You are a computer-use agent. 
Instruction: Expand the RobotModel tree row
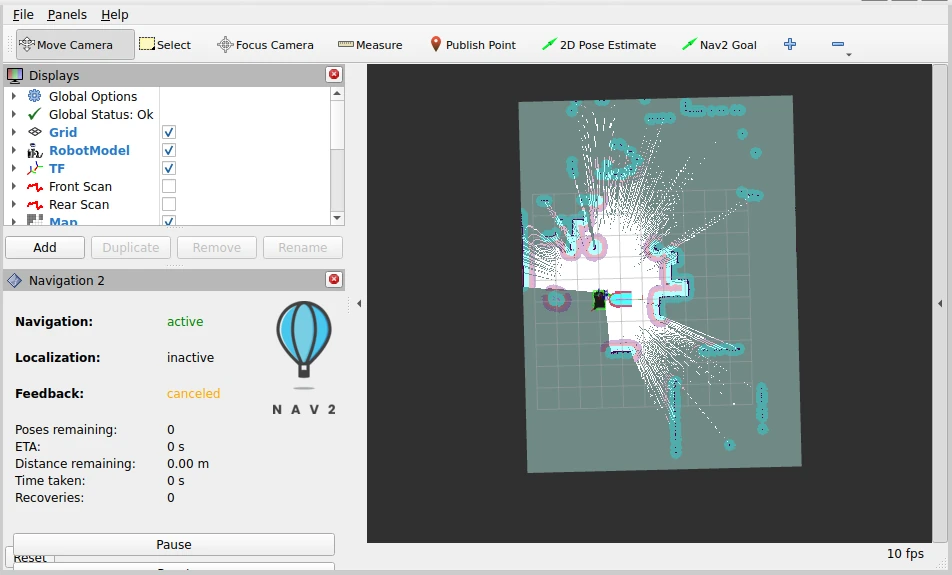click(x=14, y=150)
